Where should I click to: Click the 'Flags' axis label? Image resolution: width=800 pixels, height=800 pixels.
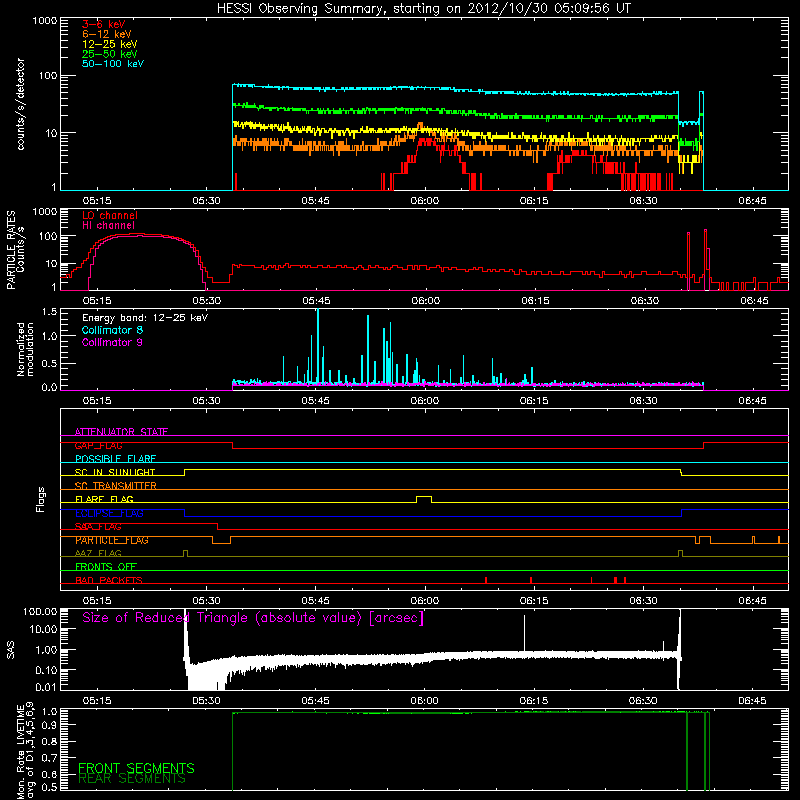(x=41, y=499)
